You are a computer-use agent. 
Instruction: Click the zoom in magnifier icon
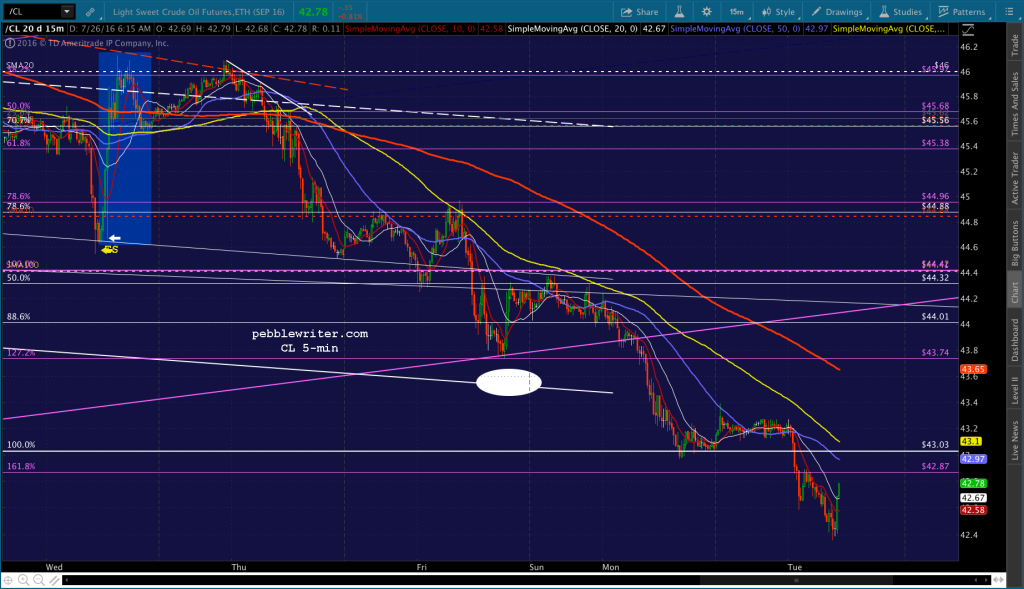(24, 580)
